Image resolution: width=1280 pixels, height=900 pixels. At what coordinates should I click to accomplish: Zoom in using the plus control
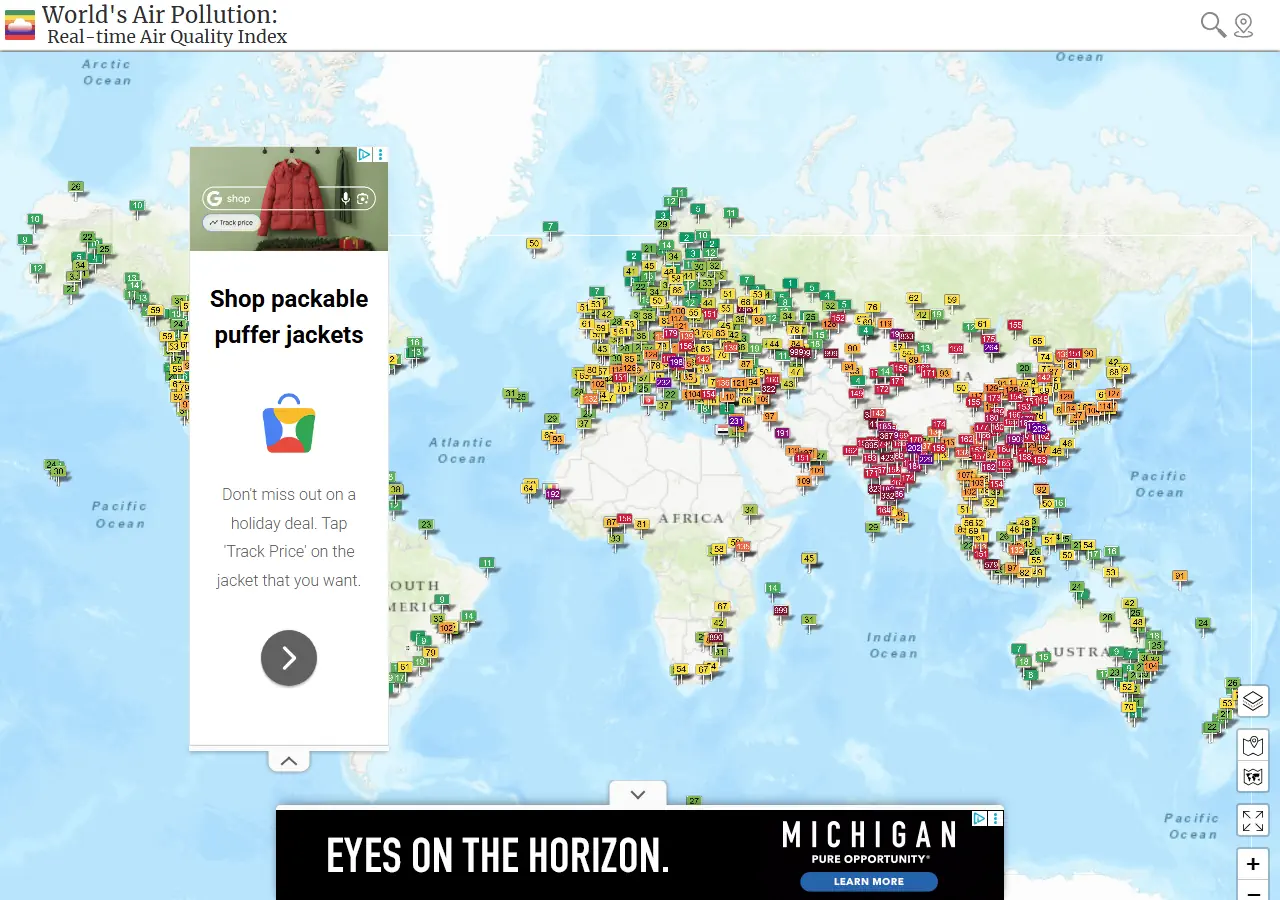point(1252,864)
